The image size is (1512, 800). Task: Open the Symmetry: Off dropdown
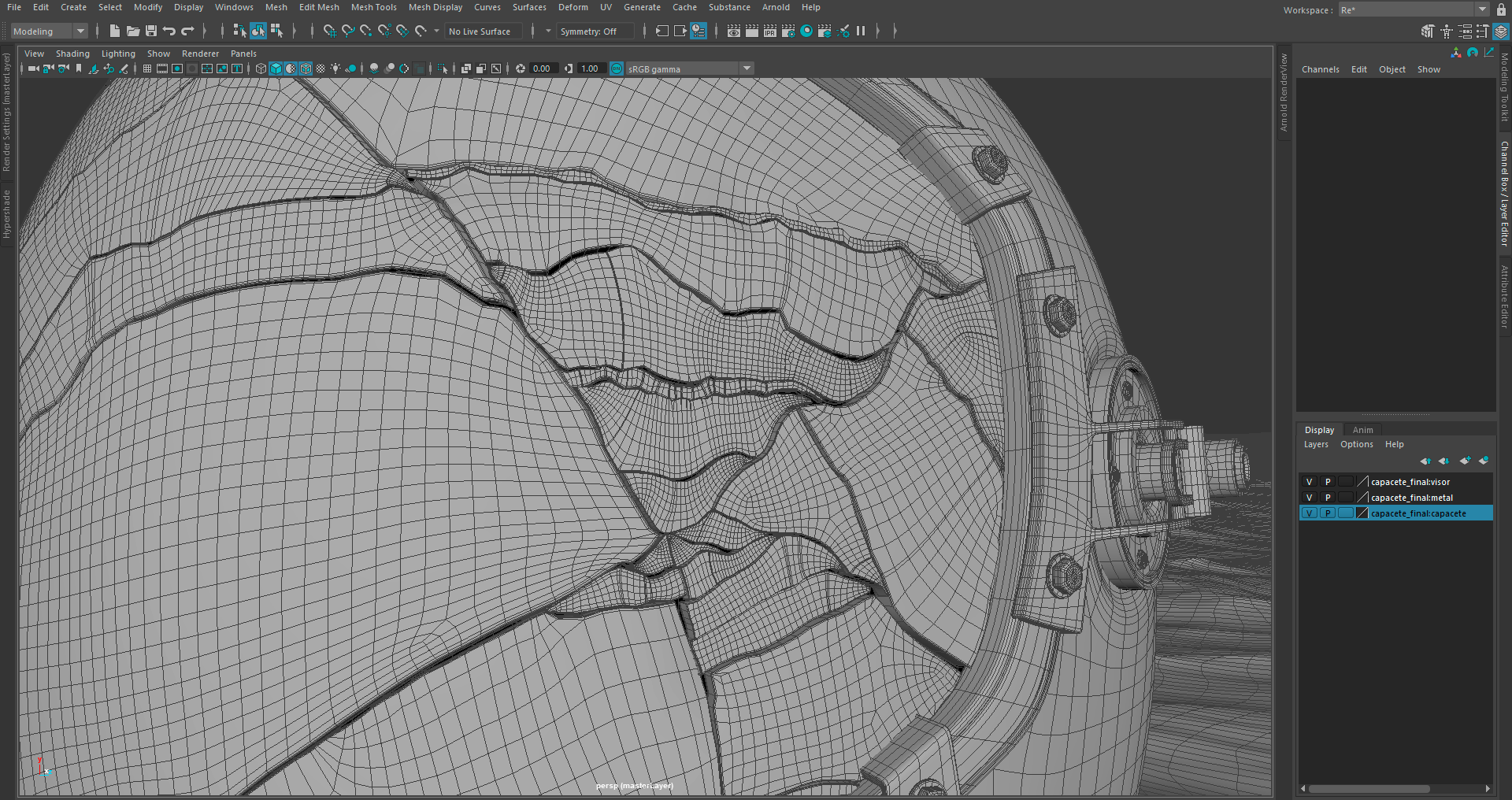coord(595,31)
